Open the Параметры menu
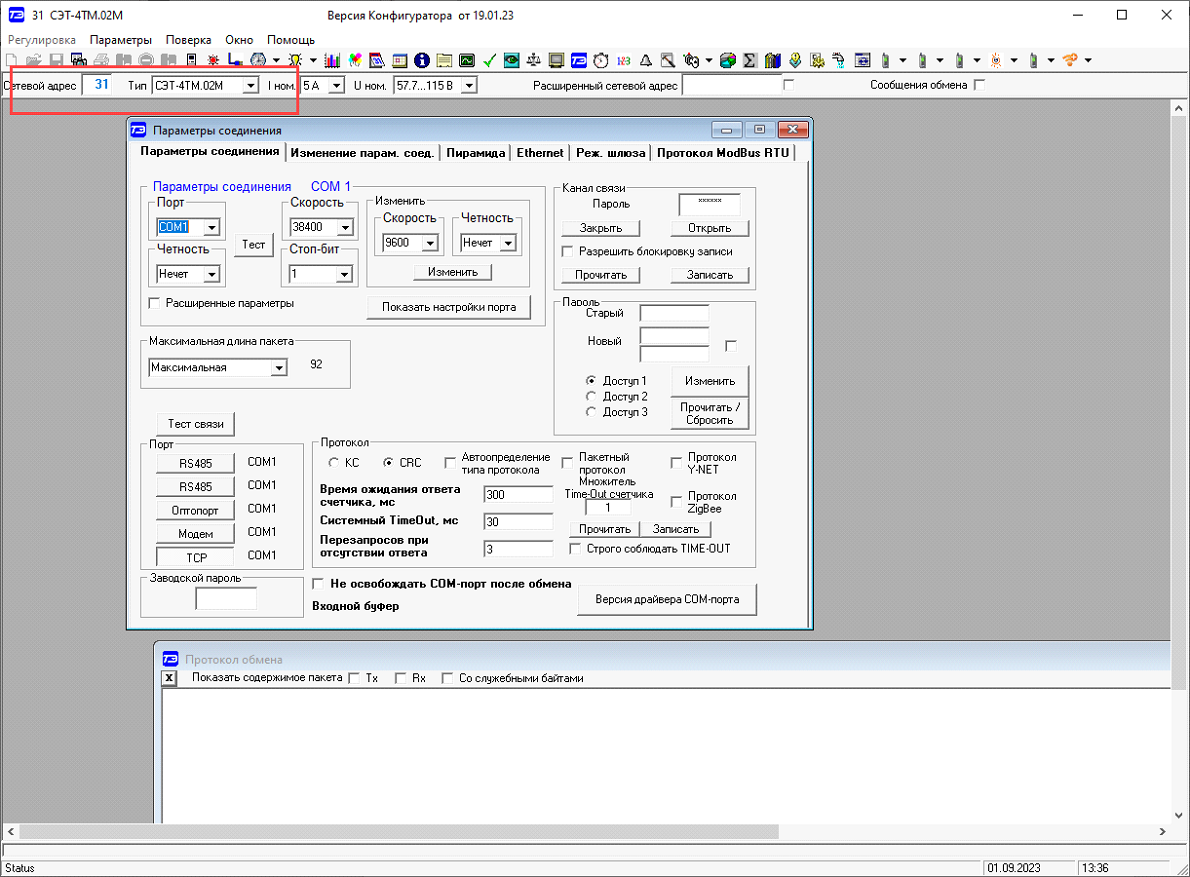The height and width of the screenshot is (877, 1190). click(121, 40)
